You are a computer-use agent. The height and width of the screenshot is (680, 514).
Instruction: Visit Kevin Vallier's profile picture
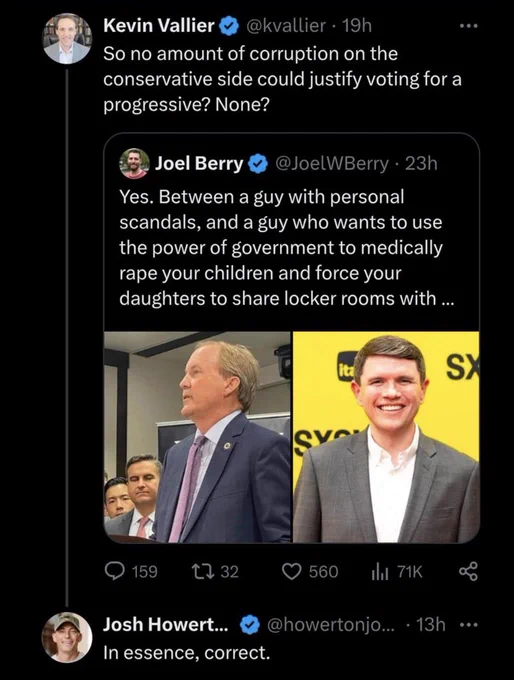pos(67,39)
